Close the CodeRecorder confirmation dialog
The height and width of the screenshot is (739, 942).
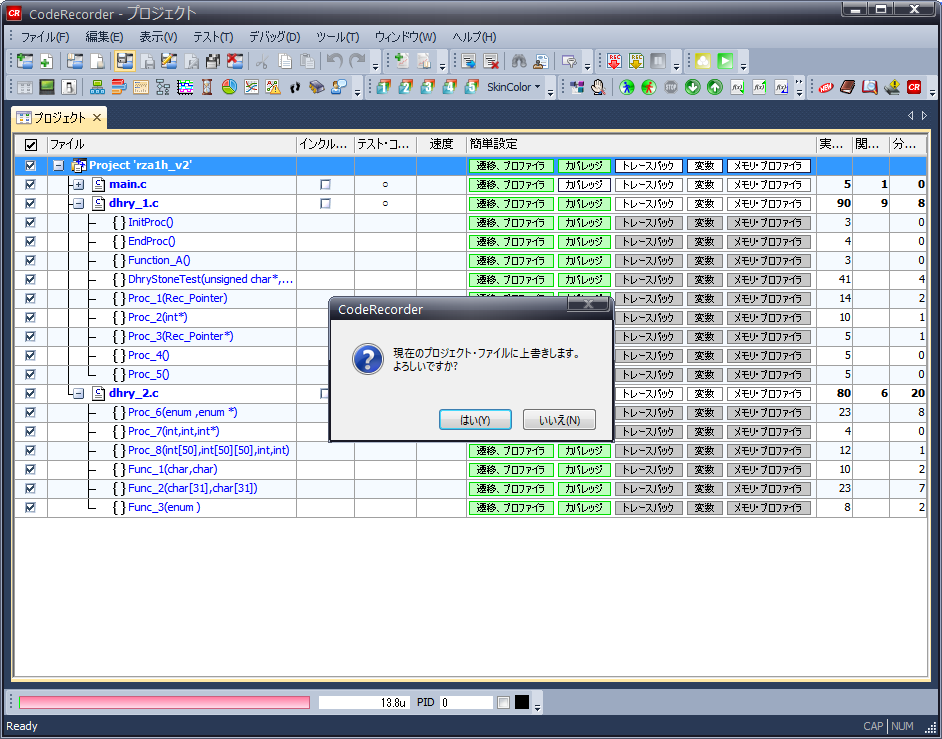[x=588, y=305]
